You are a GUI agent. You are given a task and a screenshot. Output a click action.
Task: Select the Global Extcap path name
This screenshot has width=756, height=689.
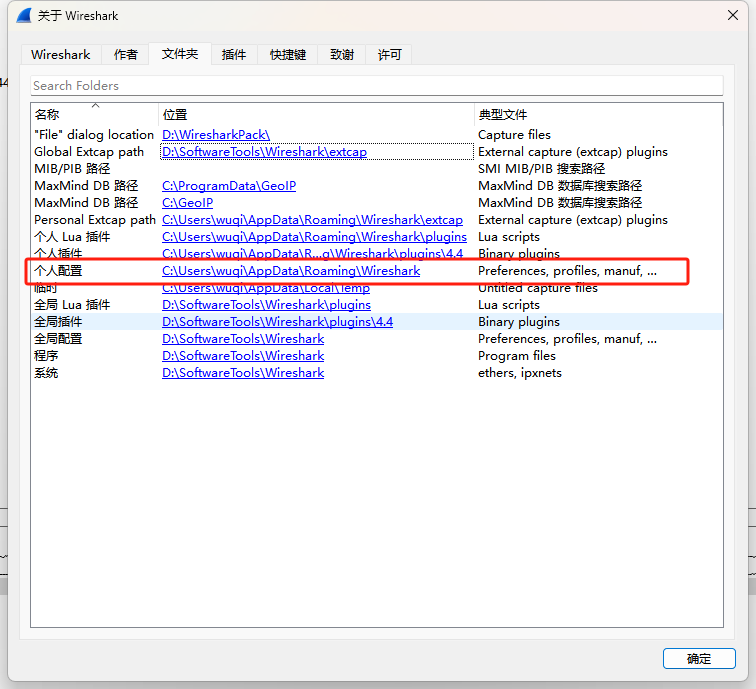click(x=89, y=152)
